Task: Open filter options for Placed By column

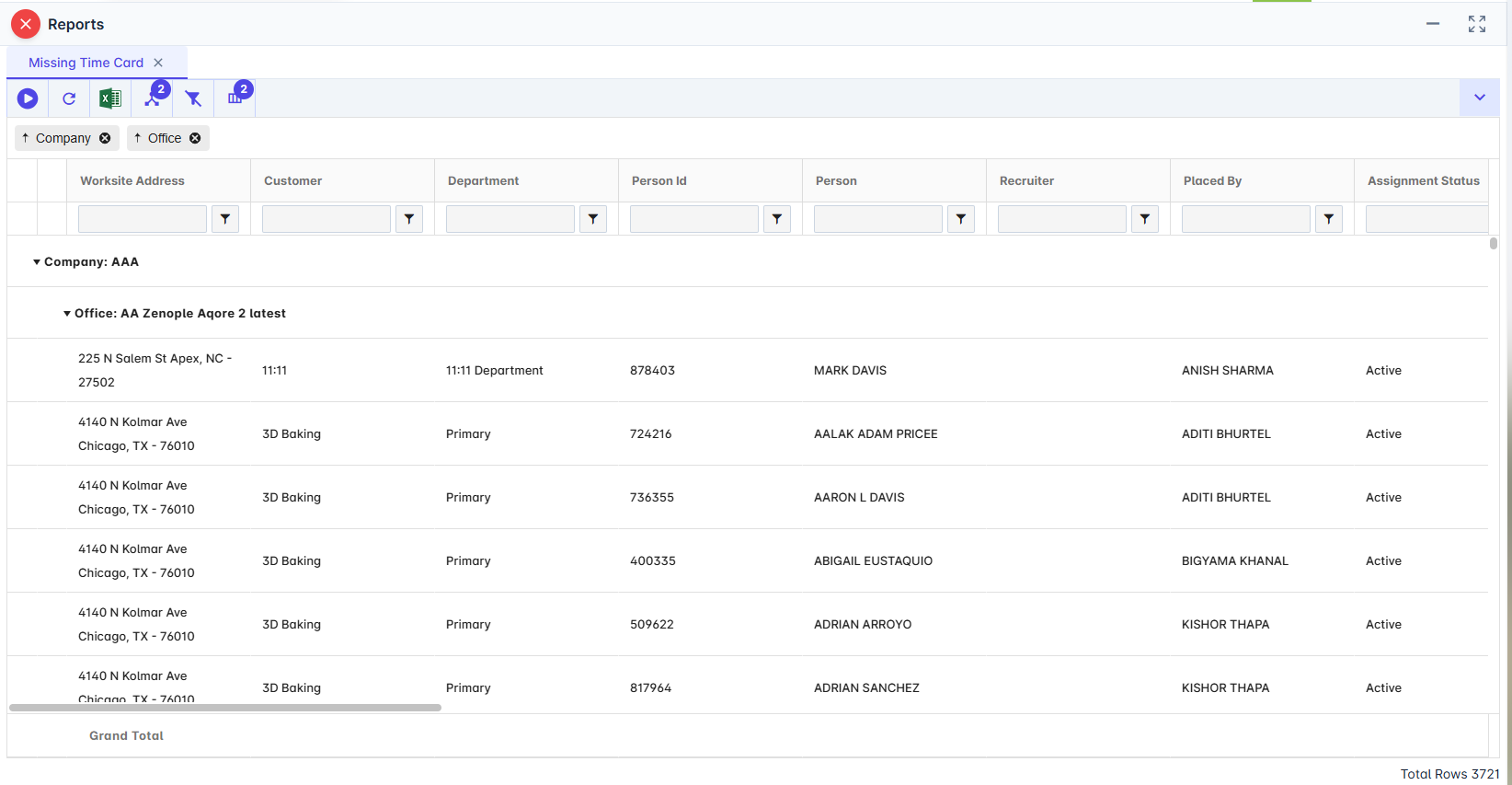Action: point(1329,219)
